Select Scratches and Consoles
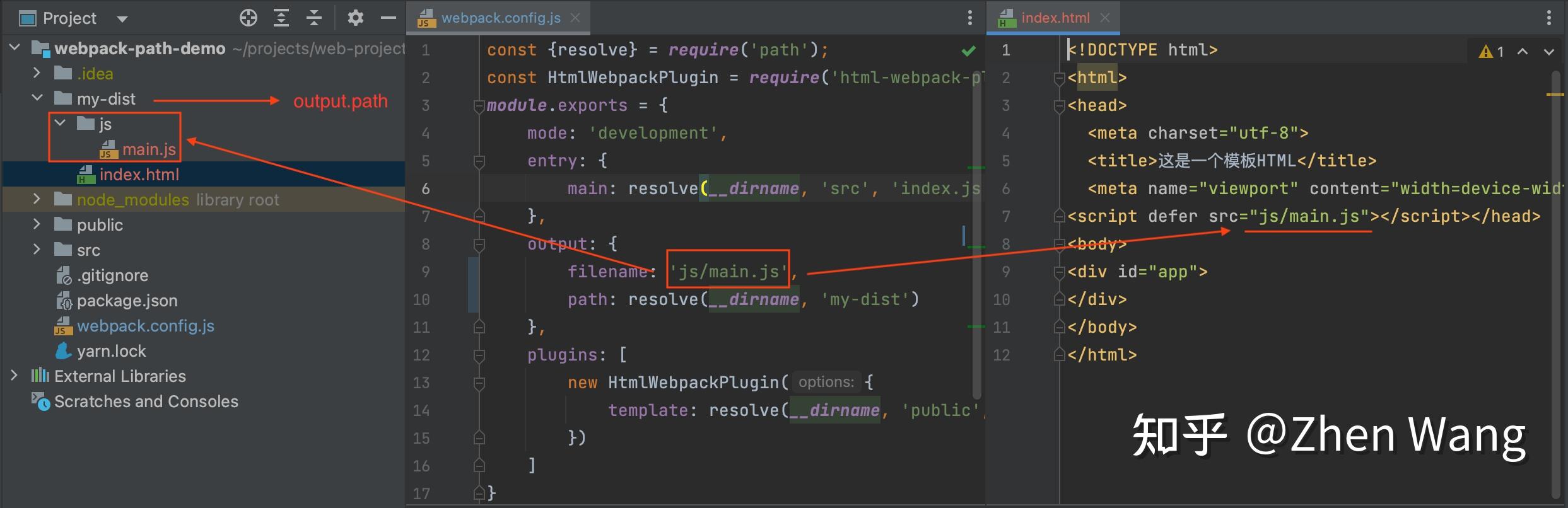1568x508 pixels. click(146, 401)
